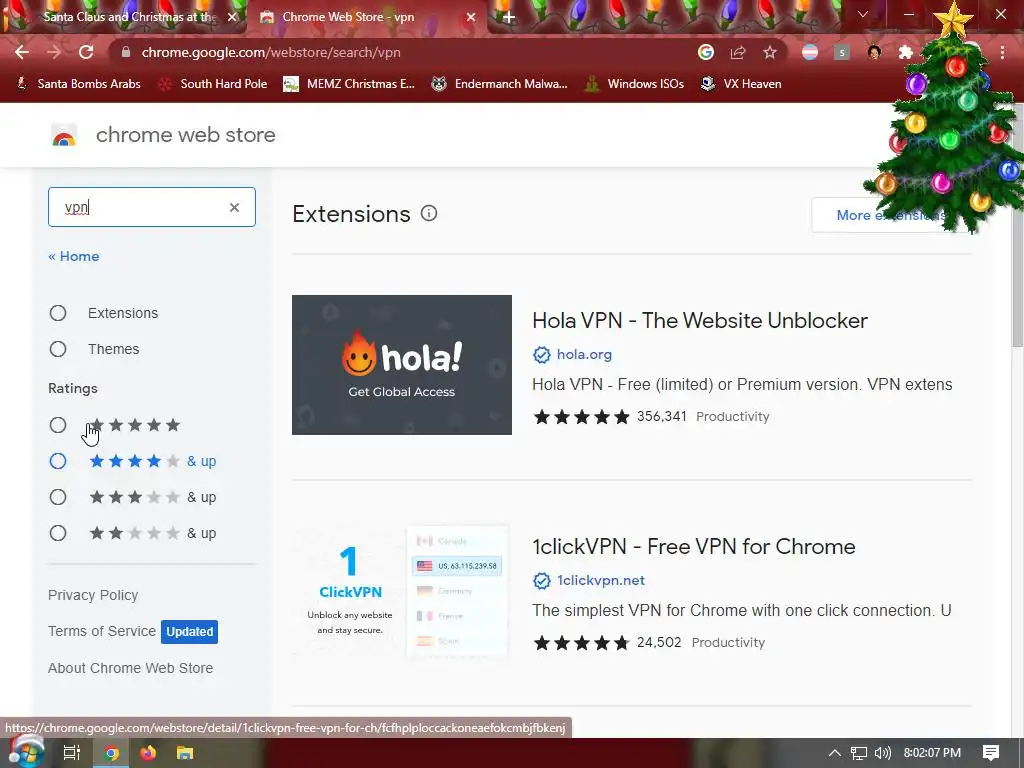Open the Privacy Policy link

(x=93, y=596)
